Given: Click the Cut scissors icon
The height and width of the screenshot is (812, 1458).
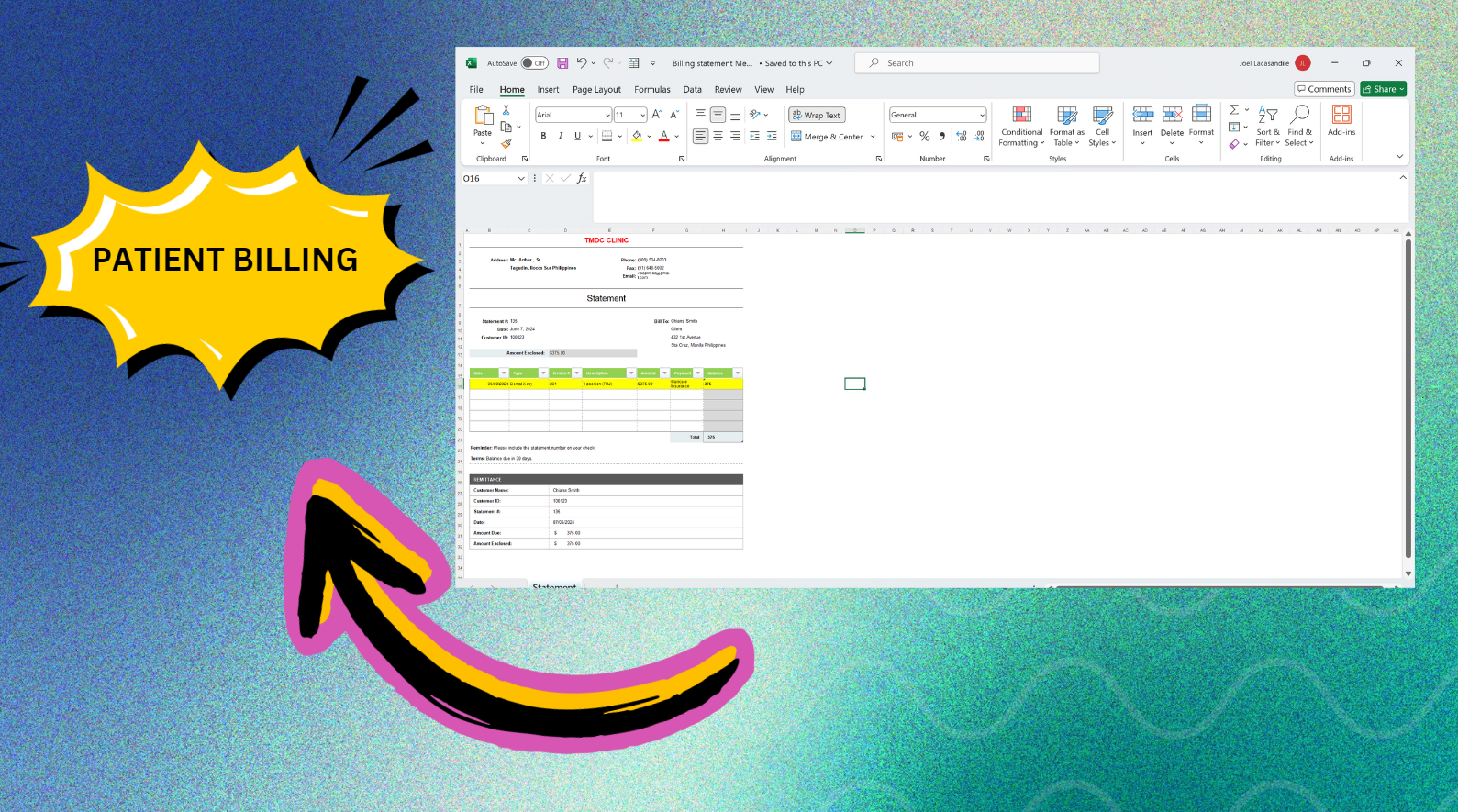Looking at the screenshot, I should click(506, 110).
